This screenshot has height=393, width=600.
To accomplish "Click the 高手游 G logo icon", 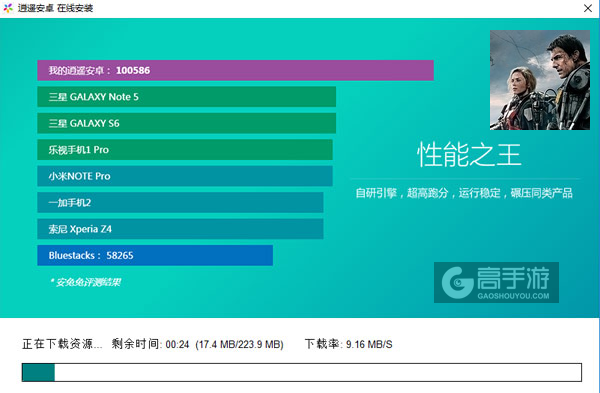I will (x=458, y=282).
